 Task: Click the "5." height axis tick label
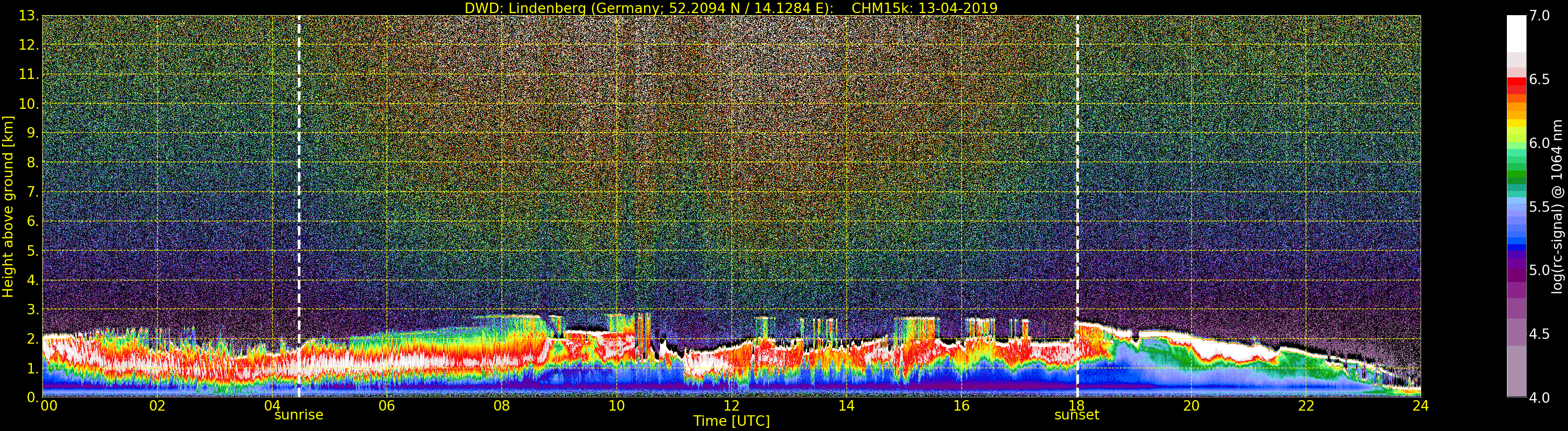click(33, 251)
